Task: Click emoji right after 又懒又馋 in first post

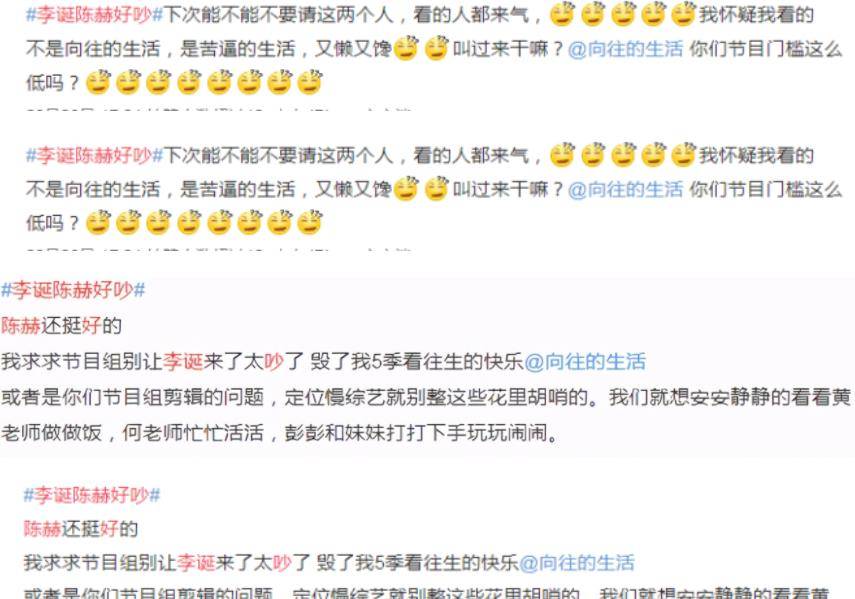Action: click(x=406, y=49)
